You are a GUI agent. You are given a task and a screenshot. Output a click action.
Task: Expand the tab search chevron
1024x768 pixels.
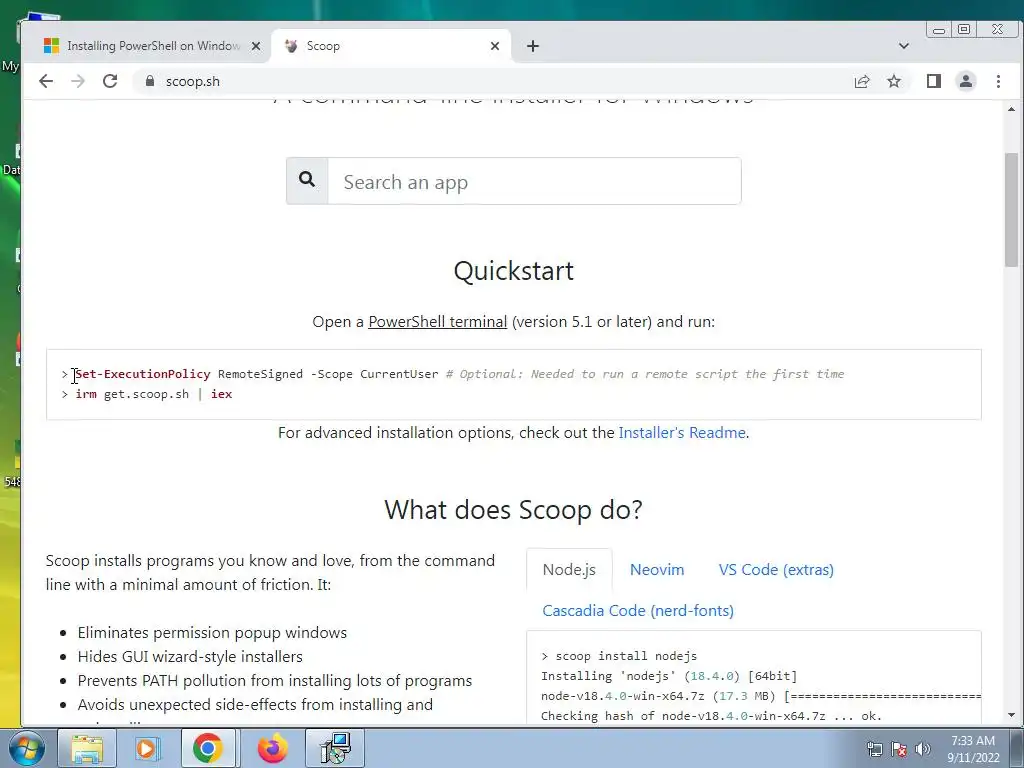[904, 46]
